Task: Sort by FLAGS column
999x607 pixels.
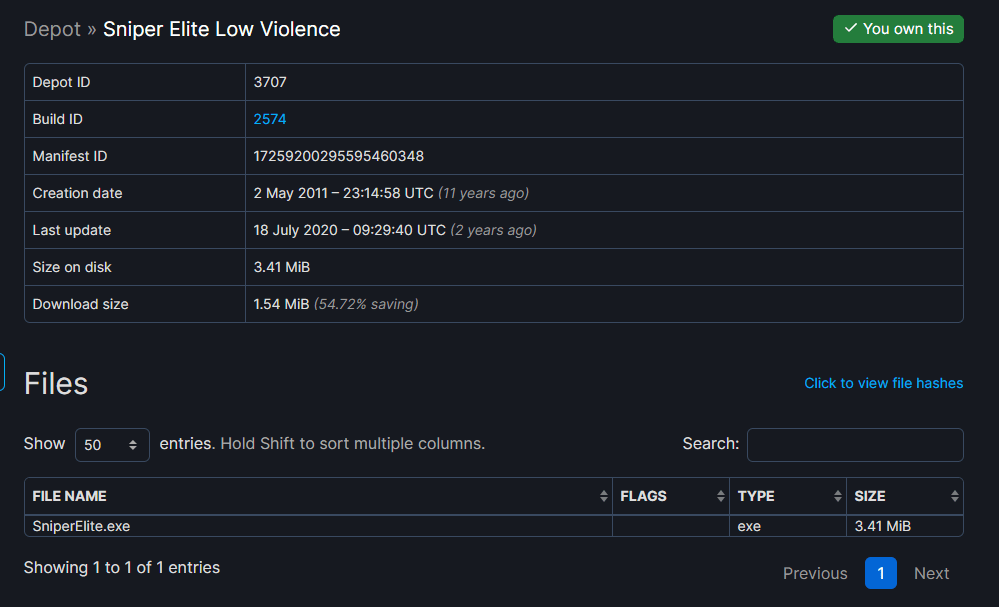Action: (671, 496)
